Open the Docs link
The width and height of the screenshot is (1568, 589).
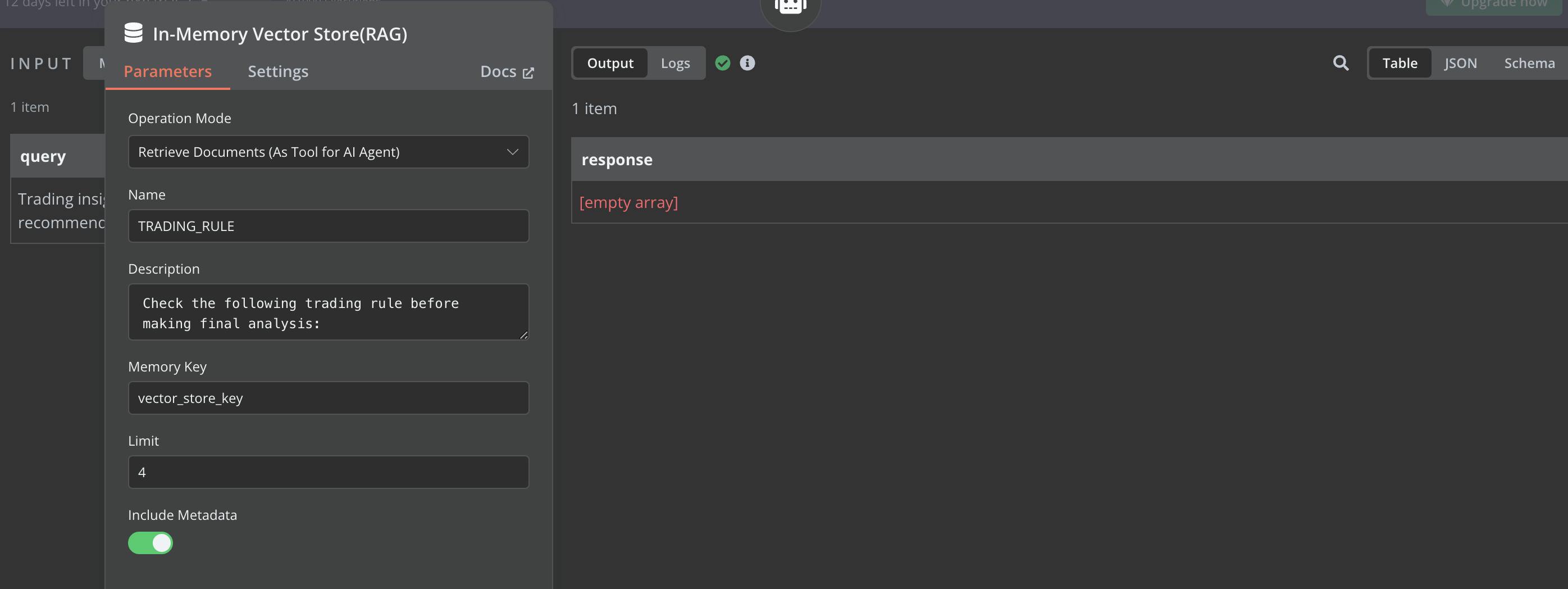[507, 72]
